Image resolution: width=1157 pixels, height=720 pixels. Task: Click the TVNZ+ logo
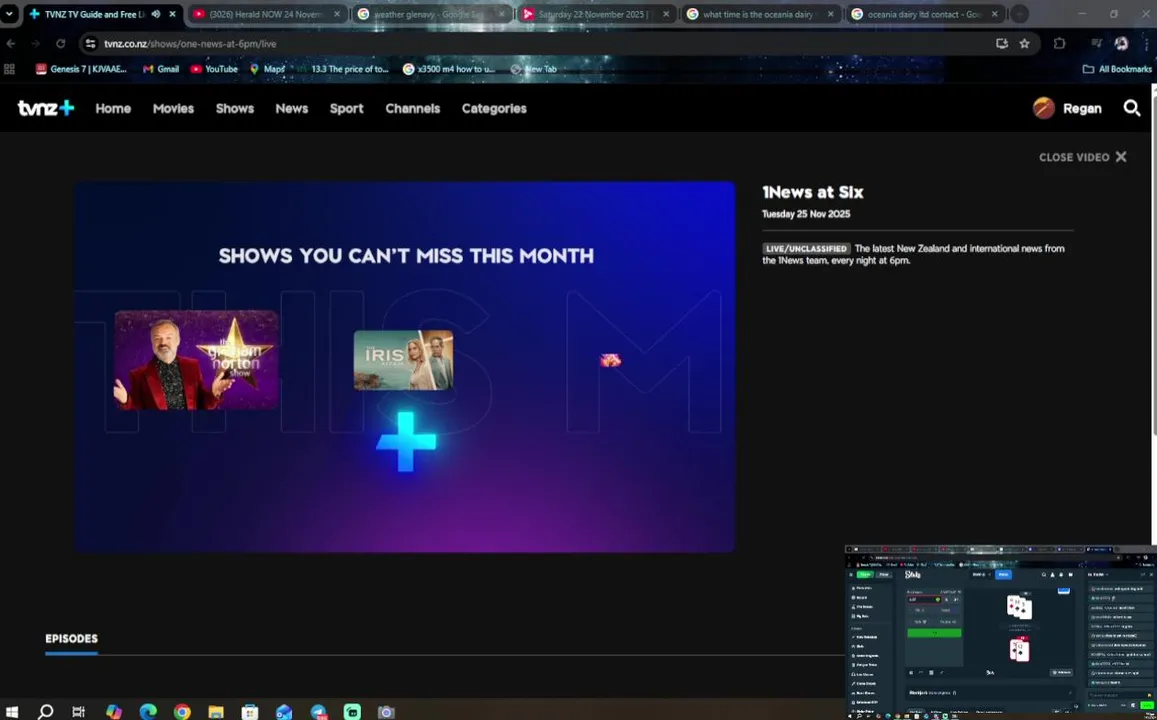[x=46, y=108]
